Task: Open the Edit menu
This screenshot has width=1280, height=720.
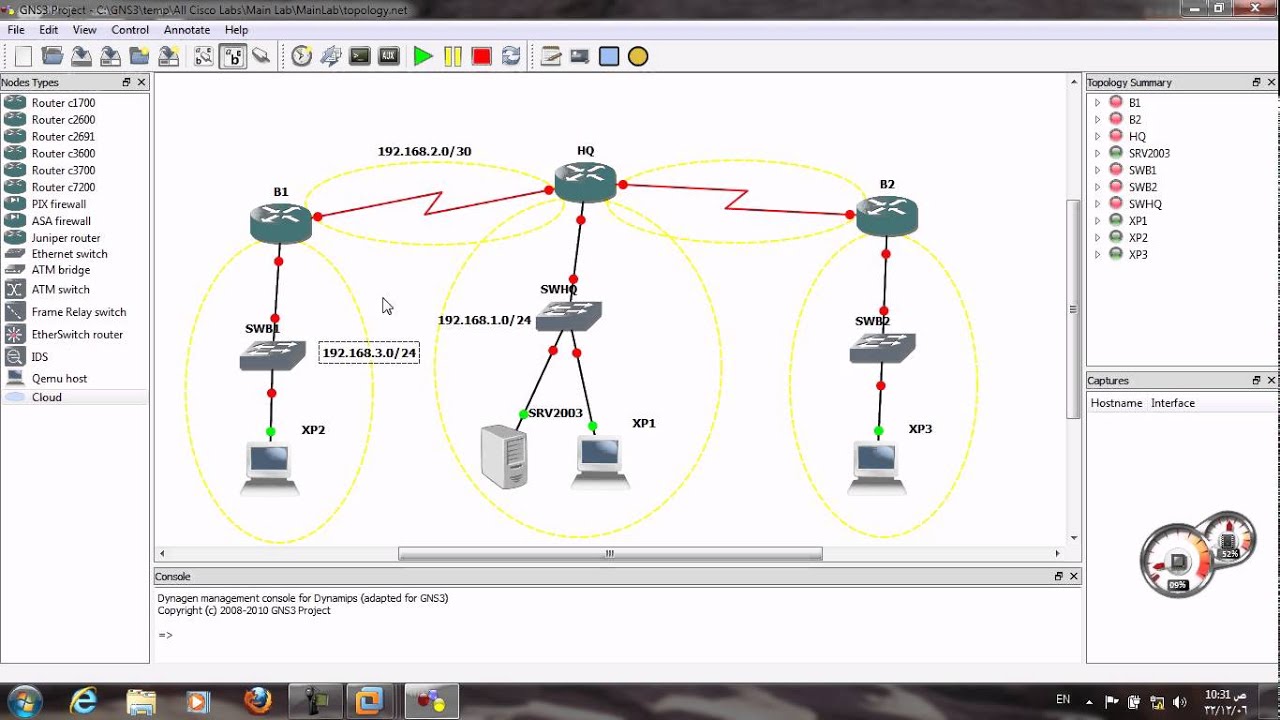Action: point(49,30)
